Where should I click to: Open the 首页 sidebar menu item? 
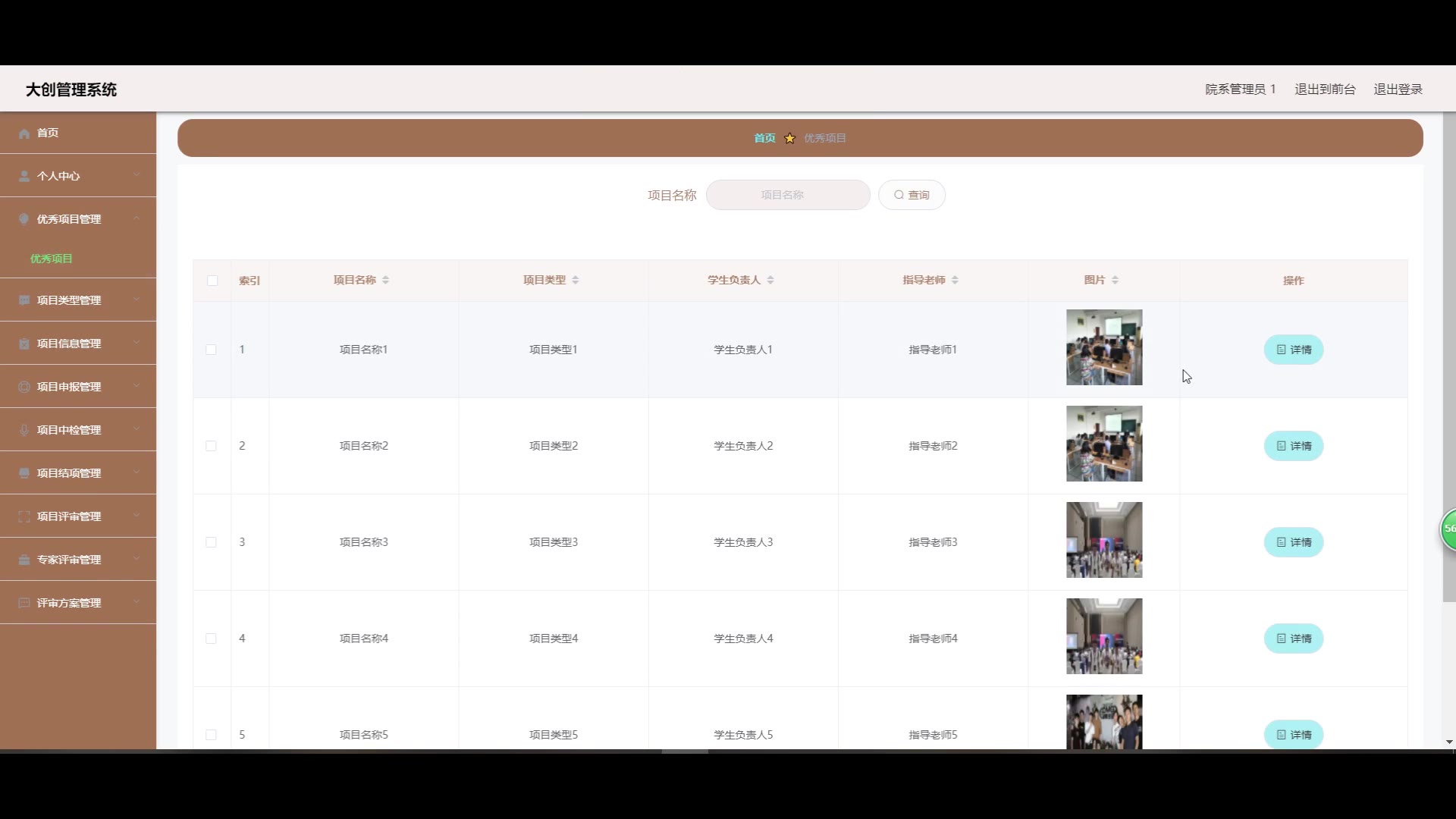coord(78,133)
